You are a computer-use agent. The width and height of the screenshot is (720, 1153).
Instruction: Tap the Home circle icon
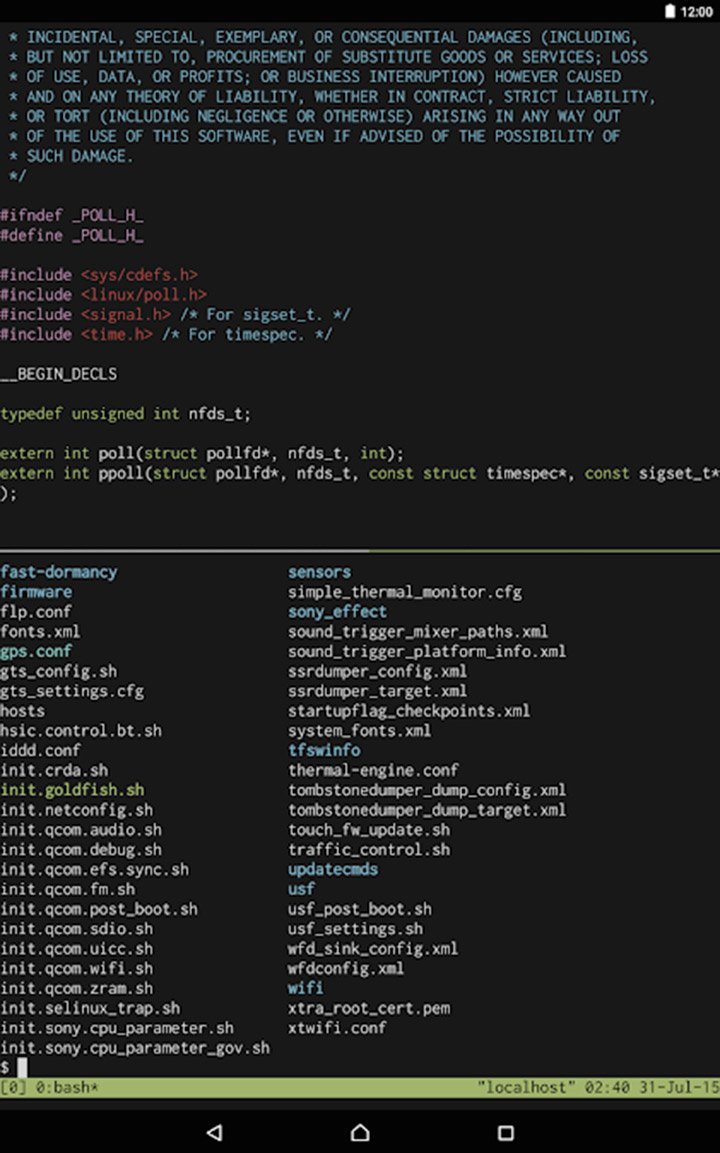click(x=359, y=1131)
